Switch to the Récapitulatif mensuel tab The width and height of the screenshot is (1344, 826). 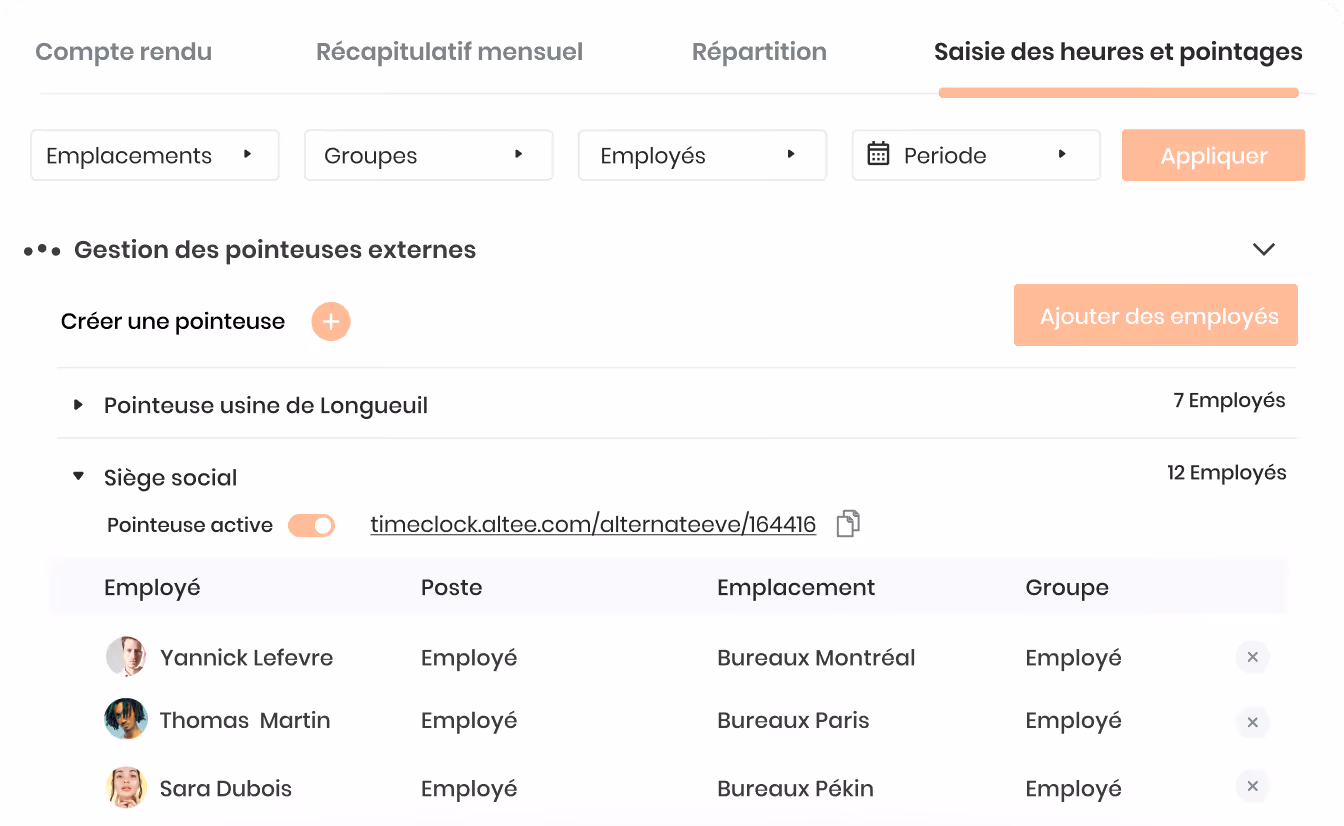450,52
